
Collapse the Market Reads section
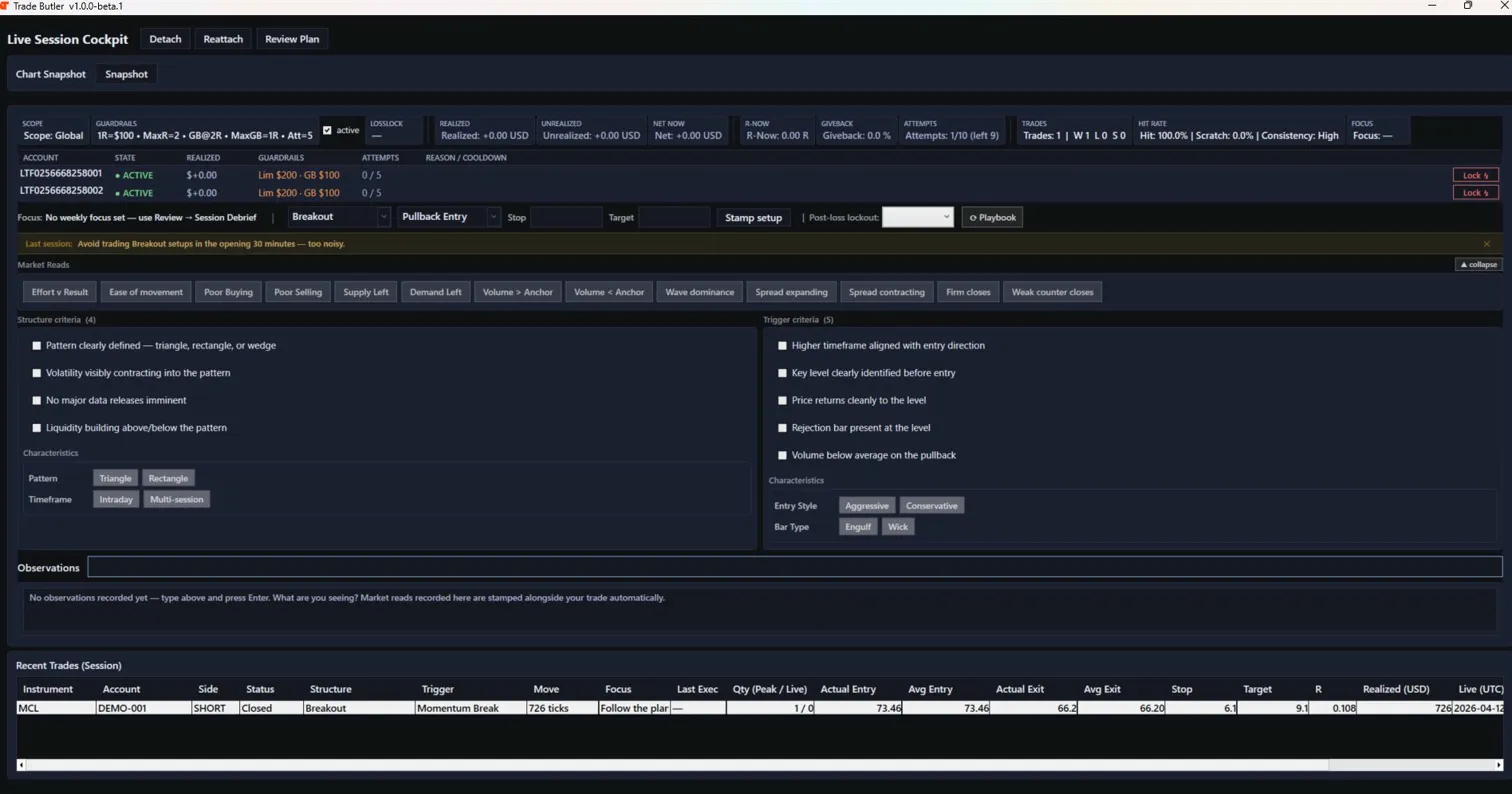tap(1478, 265)
